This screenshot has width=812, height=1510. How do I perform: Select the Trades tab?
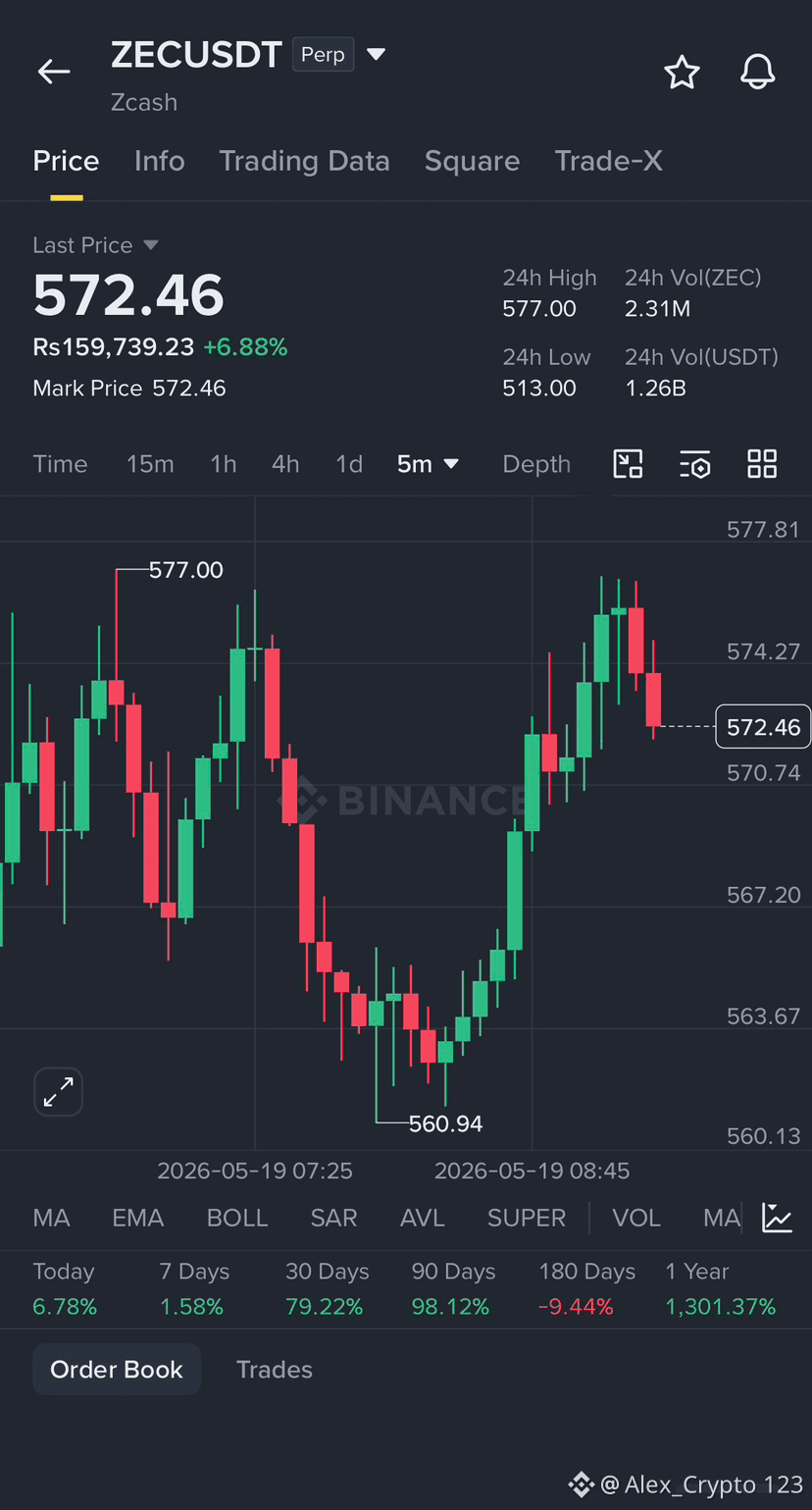pyautogui.click(x=275, y=1370)
